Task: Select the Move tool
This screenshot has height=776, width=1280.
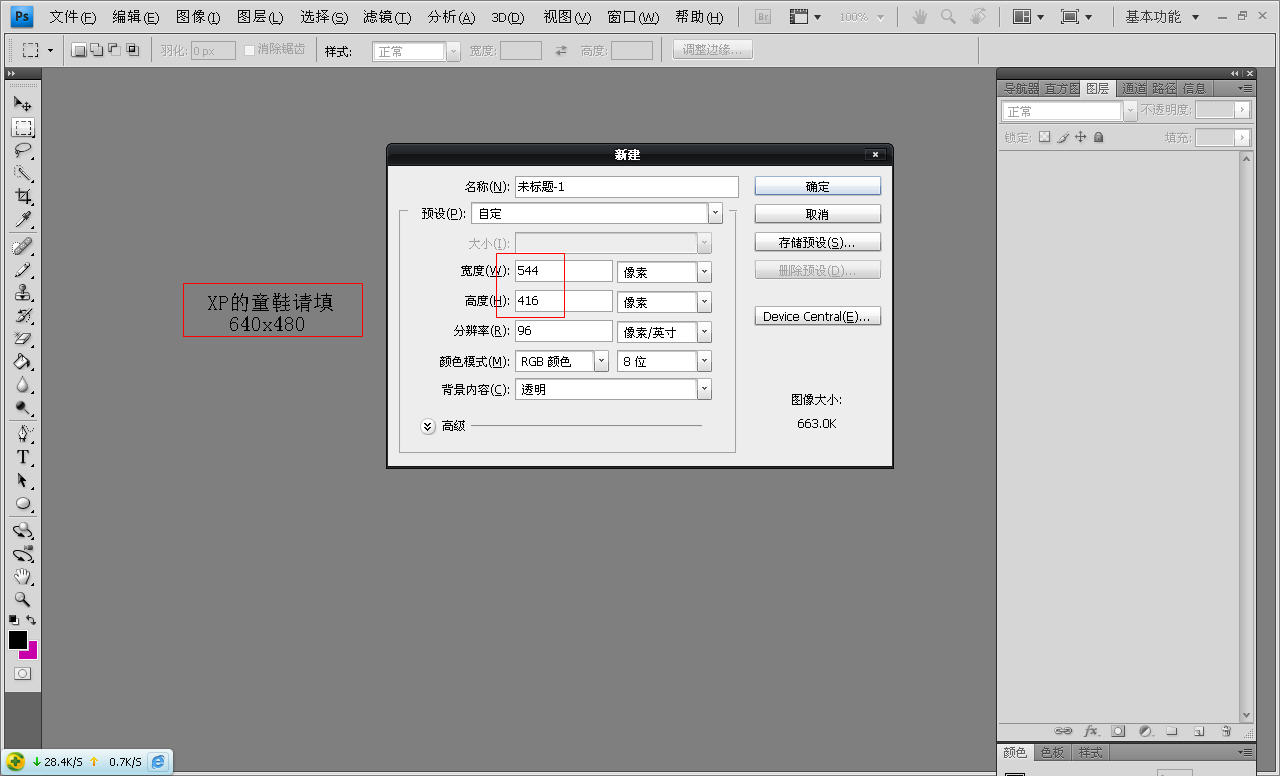Action: click(23, 103)
